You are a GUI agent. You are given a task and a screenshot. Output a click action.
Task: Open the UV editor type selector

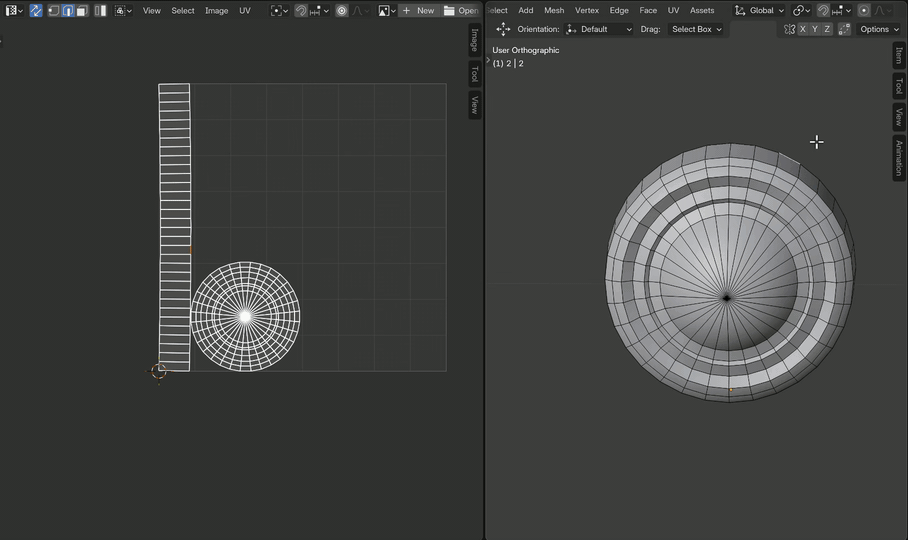pos(14,10)
